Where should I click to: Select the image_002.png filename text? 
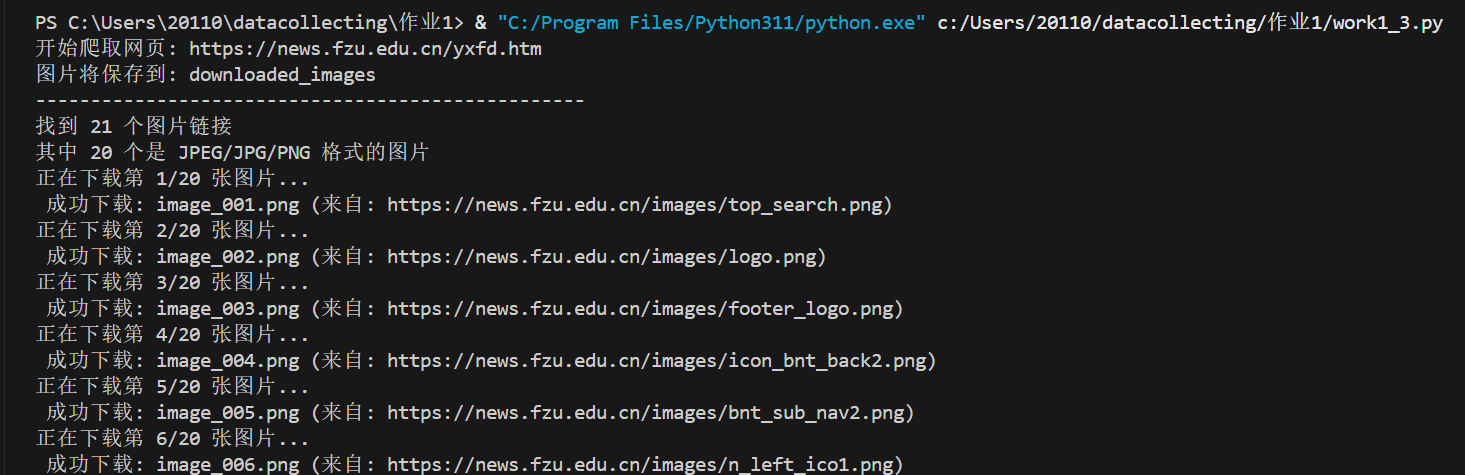click(x=228, y=257)
